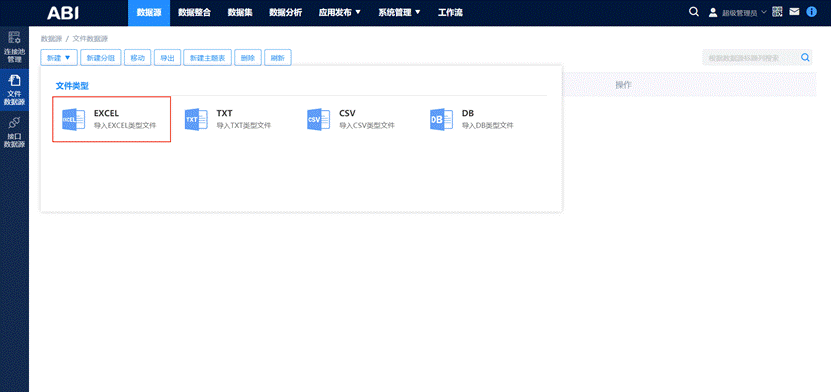This screenshot has width=831, height=392.
Task: Choose the CSV file type icon
Action: click(319, 120)
